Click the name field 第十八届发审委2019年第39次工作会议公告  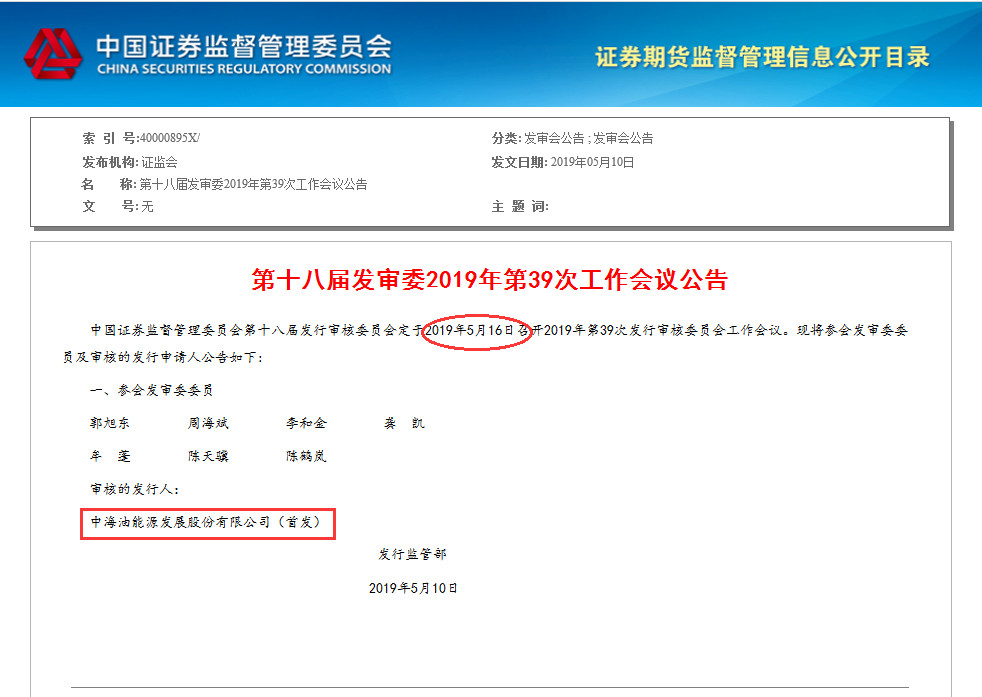click(x=253, y=184)
